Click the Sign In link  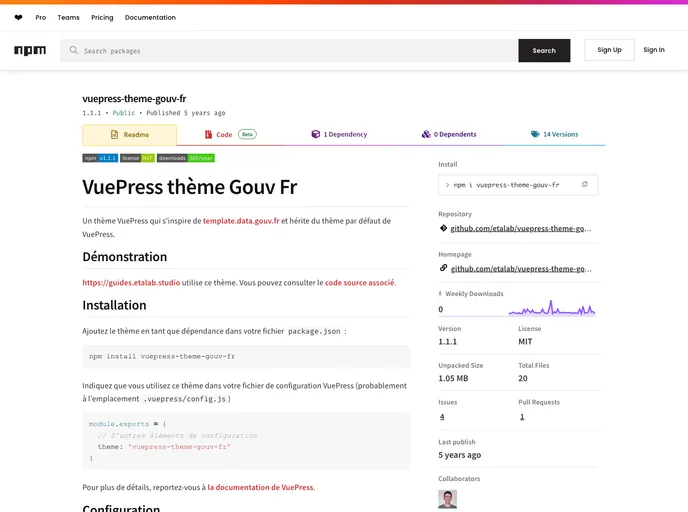coord(654,50)
